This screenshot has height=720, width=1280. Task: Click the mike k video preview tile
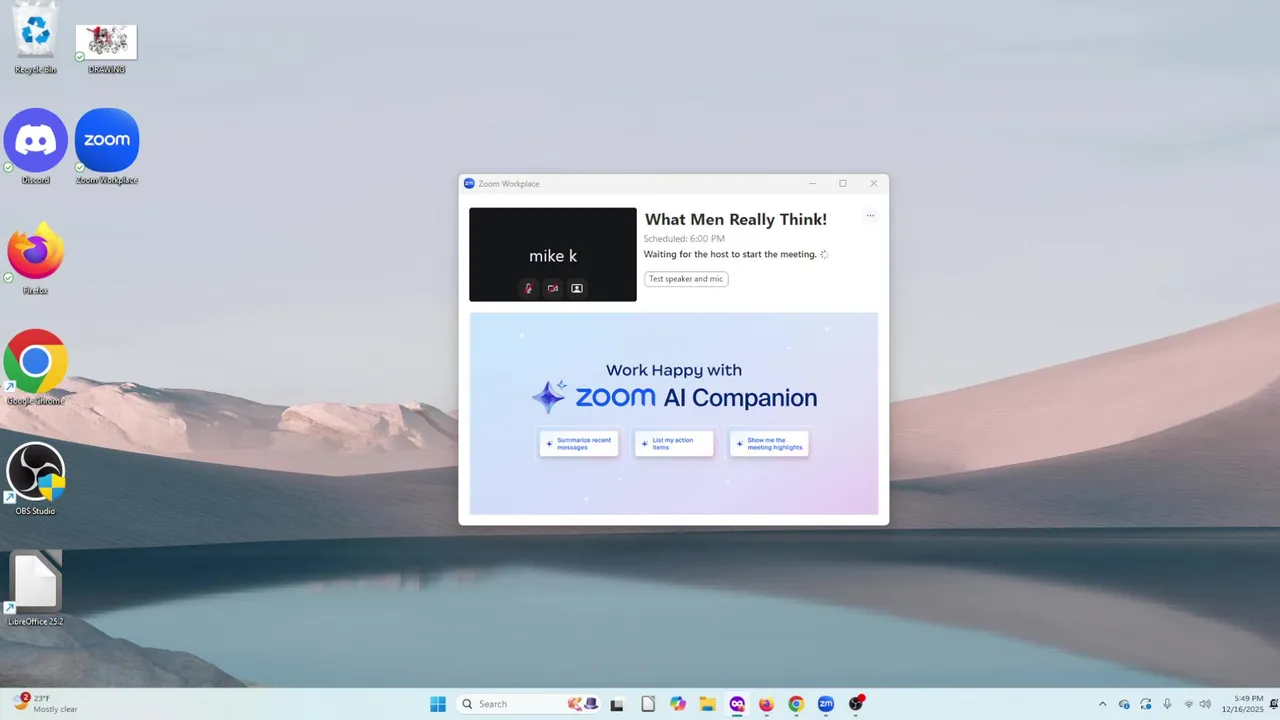click(553, 254)
